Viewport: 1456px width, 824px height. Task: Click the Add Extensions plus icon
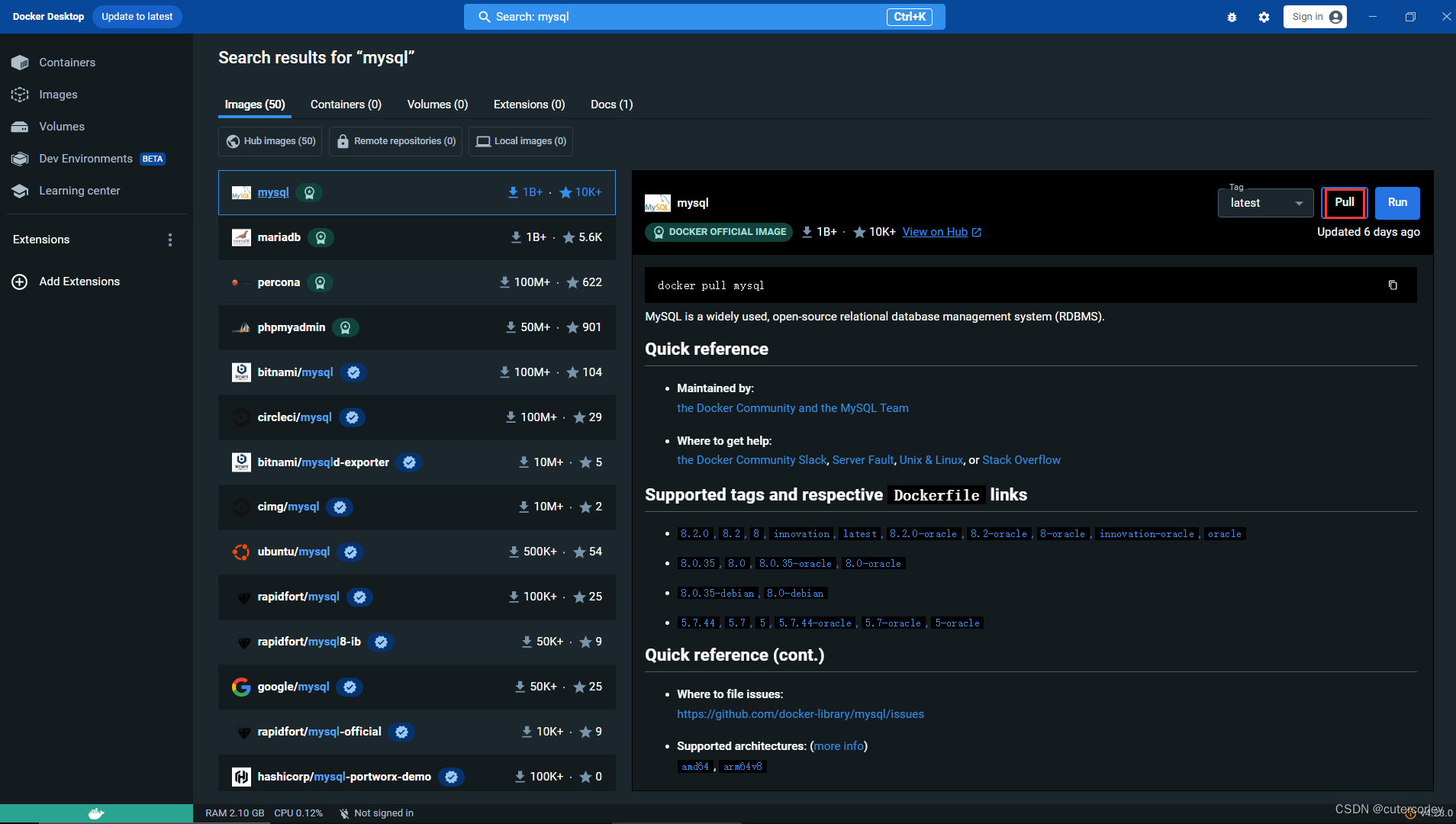[20, 282]
